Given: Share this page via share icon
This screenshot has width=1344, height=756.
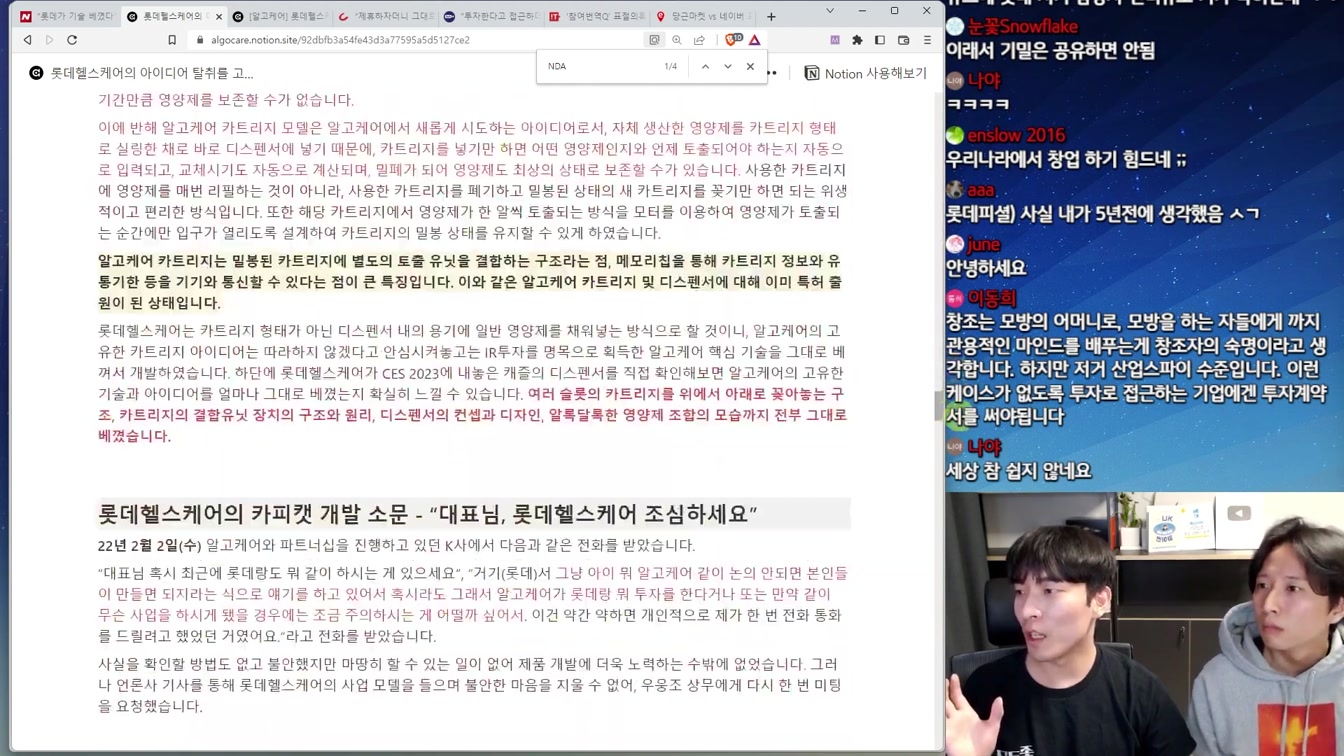Looking at the screenshot, I should [699, 40].
